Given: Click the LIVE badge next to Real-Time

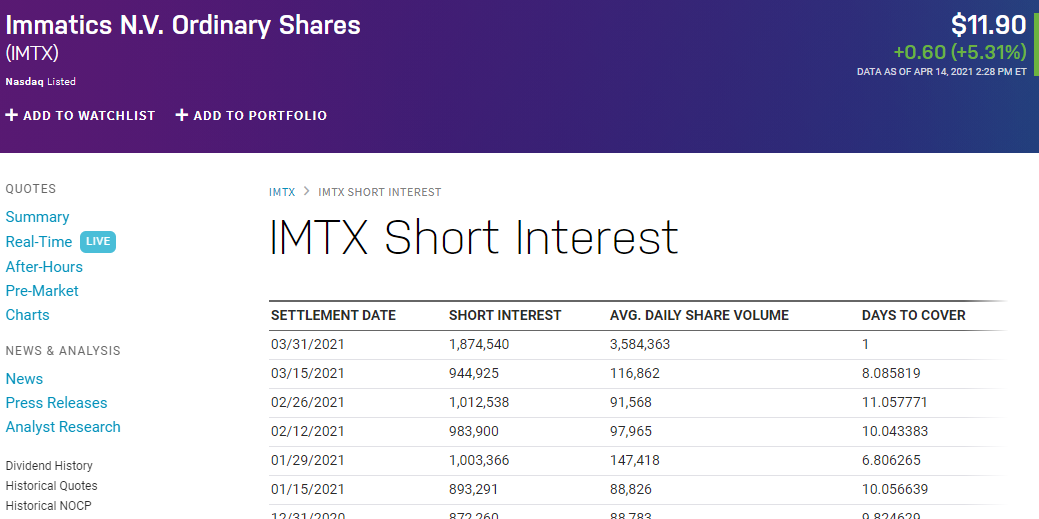Looking at the screenshot, I should click(x=98, y=242).
